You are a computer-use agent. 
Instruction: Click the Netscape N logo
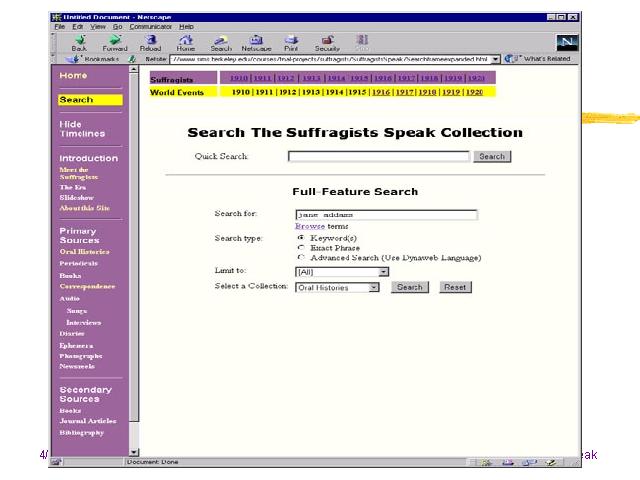coord(567,42)
